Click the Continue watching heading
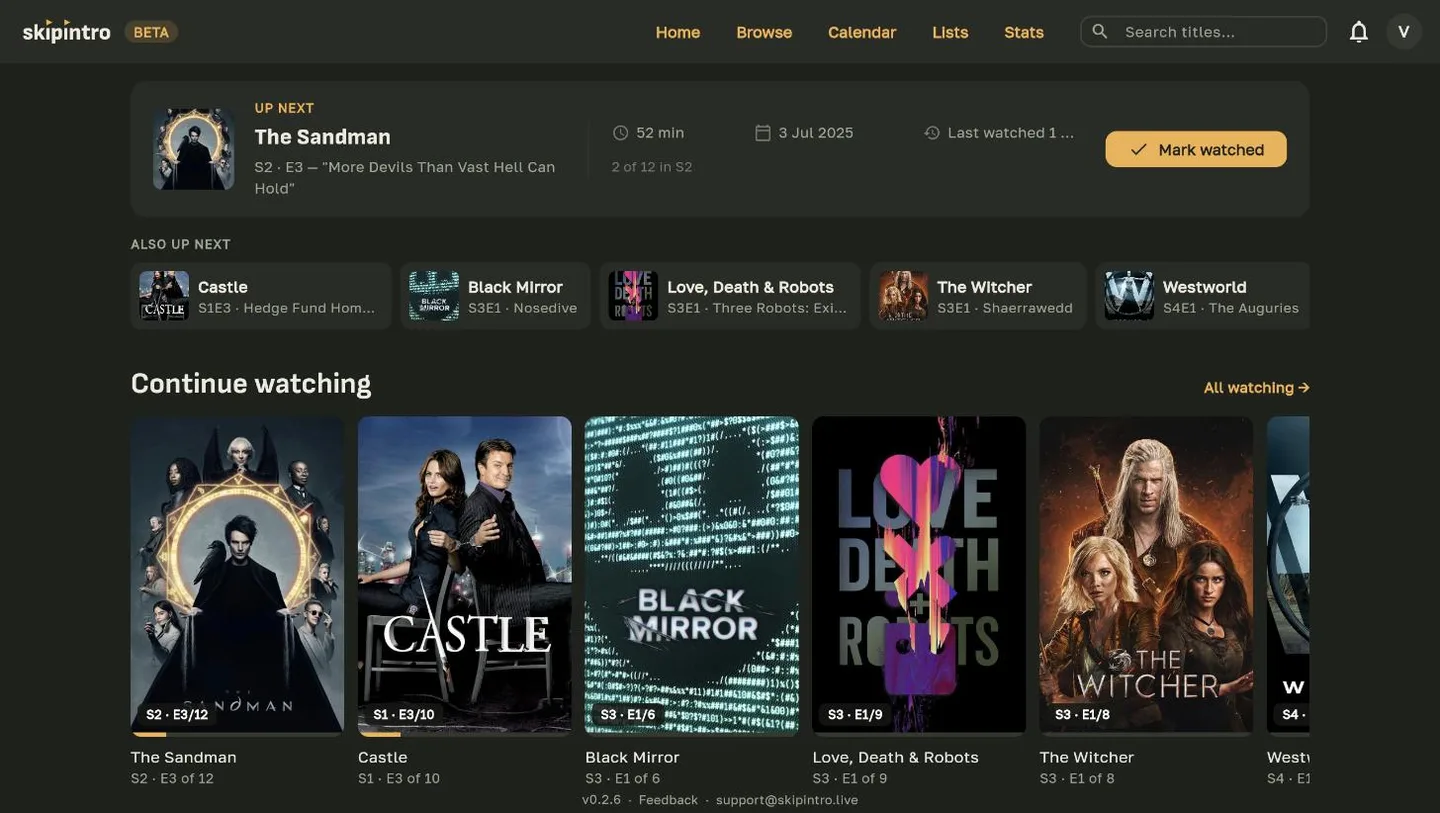This screenshot has height=813, width=1440. [251, 383]
